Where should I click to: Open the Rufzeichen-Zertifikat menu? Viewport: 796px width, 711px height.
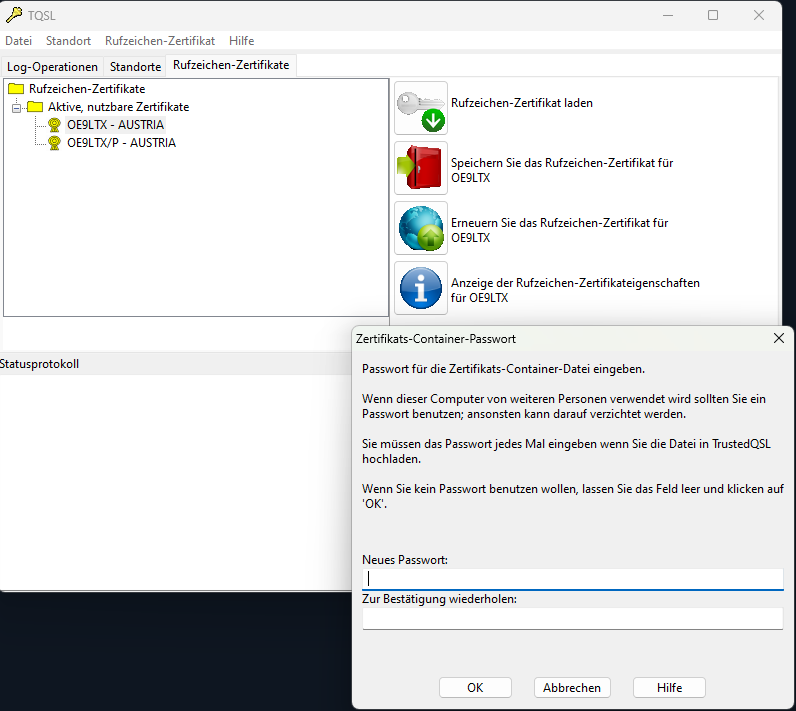point(160,41)
